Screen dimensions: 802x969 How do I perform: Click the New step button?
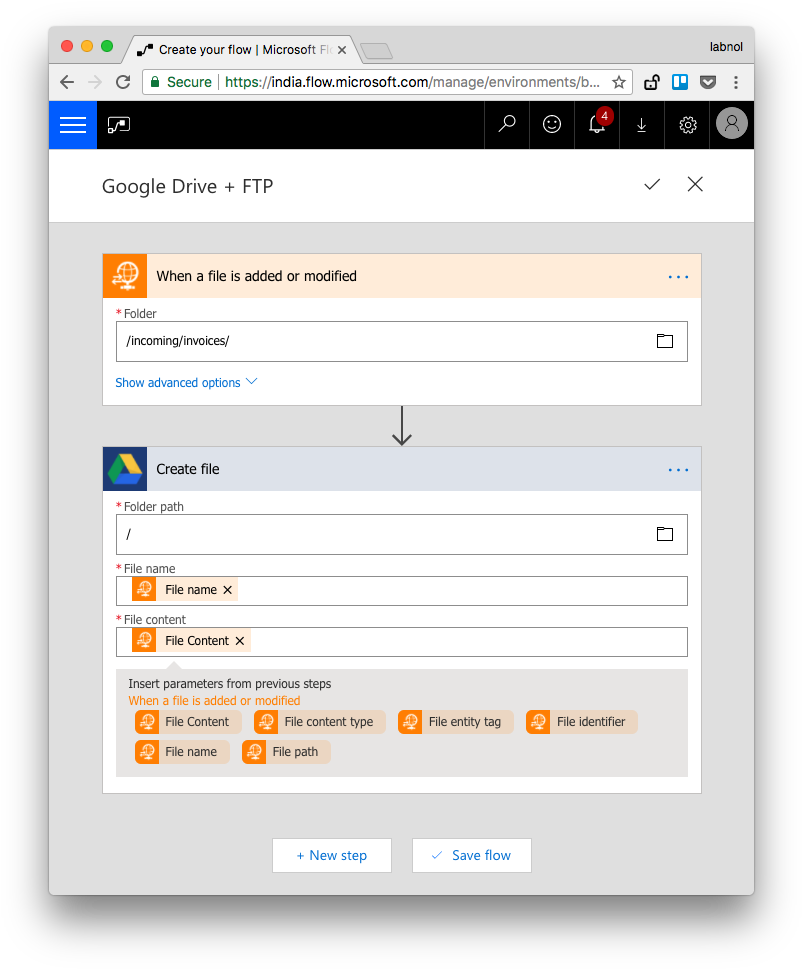coord(331,855)
